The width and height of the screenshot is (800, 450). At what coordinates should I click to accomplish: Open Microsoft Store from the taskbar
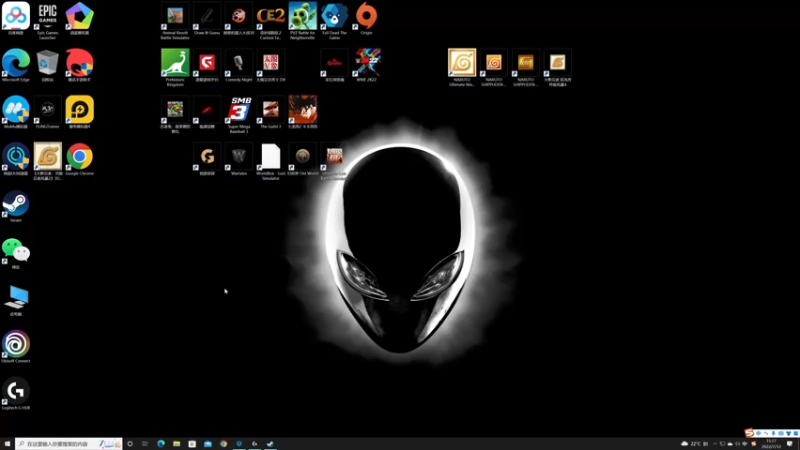(x=192, y=444)
